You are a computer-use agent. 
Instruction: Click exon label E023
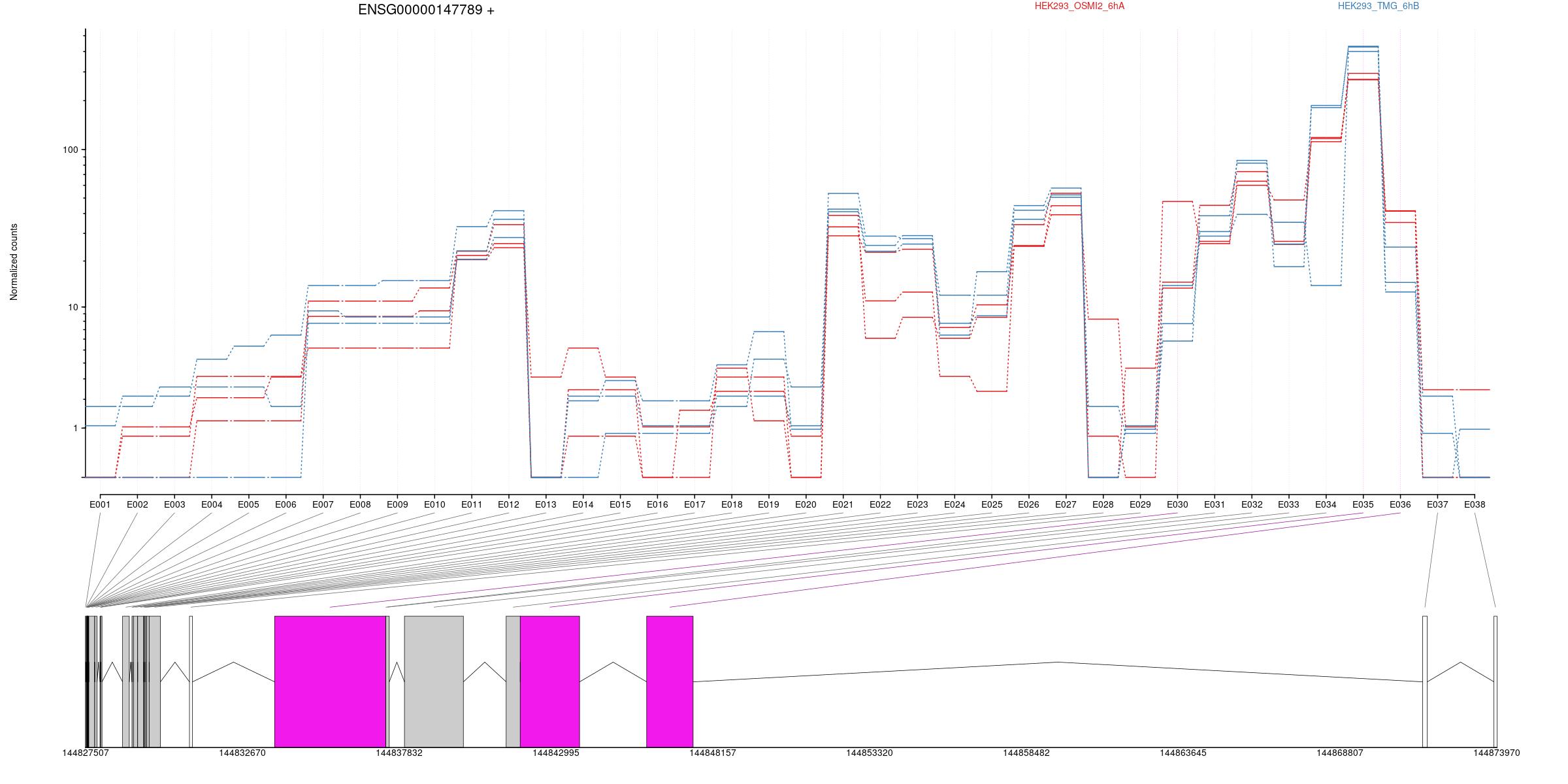click(x=917, y=504)
